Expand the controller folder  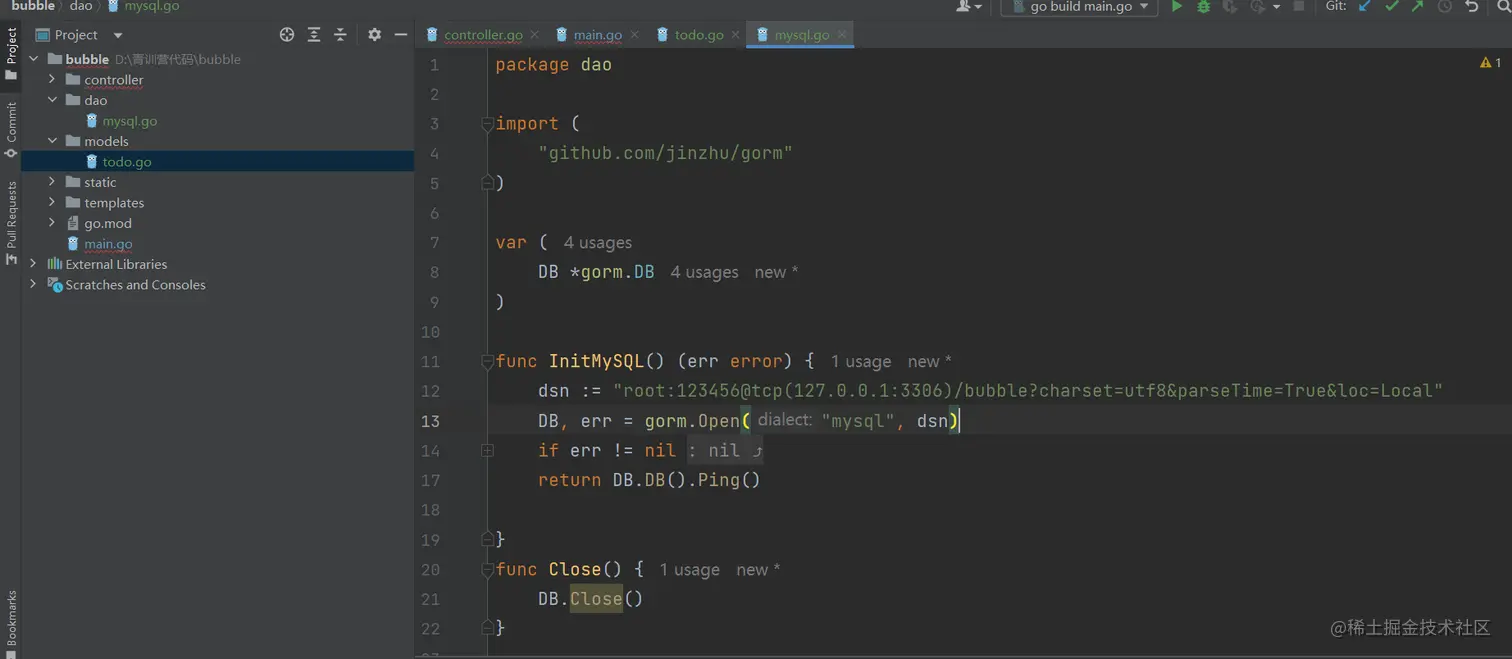[52, 79]
